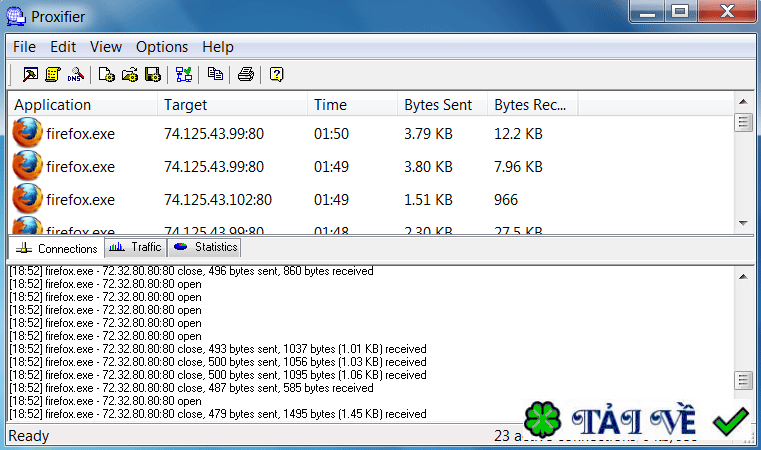Select firefox.exe row with time 01:50
The image size is (761, 450).
click(371, 133)
